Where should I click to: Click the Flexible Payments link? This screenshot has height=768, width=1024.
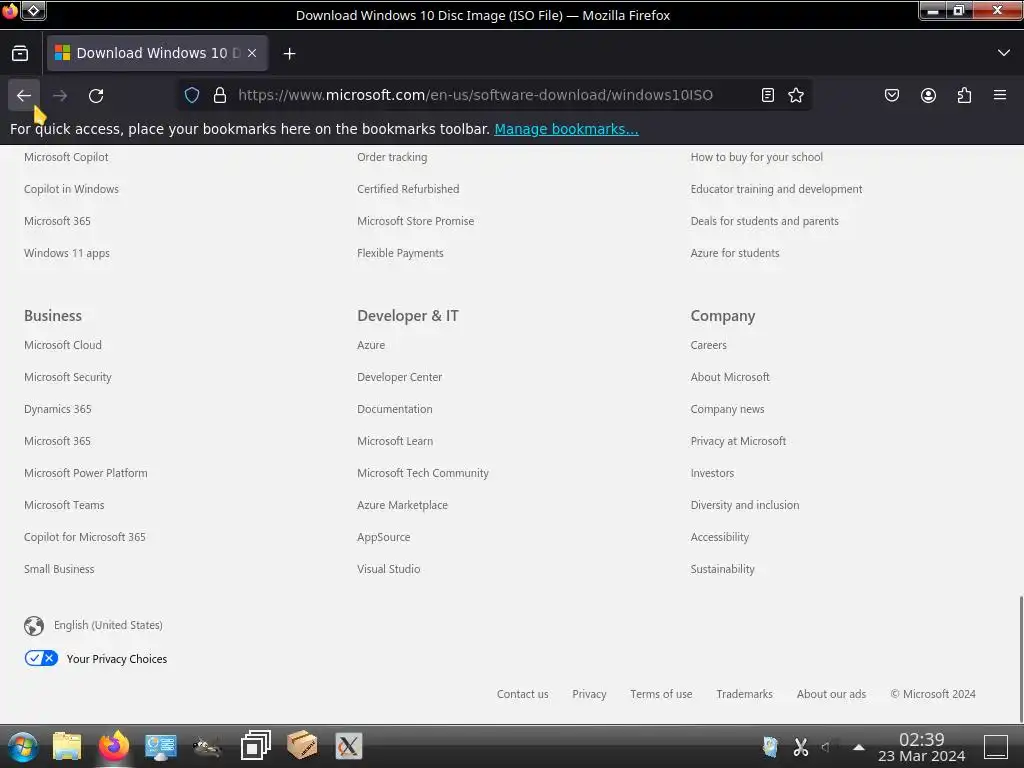(400, 253)
